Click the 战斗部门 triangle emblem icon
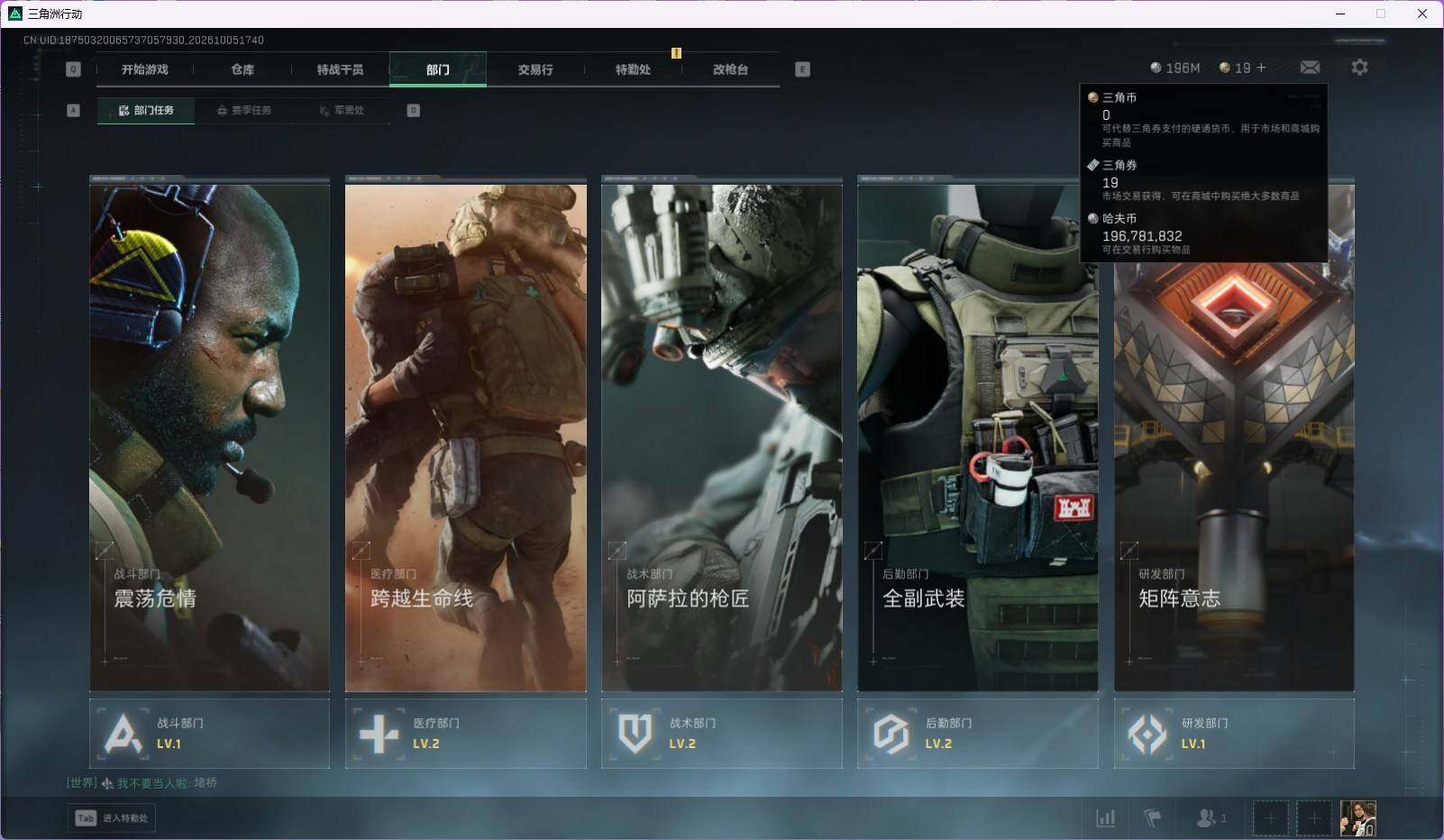 point(123,734)
